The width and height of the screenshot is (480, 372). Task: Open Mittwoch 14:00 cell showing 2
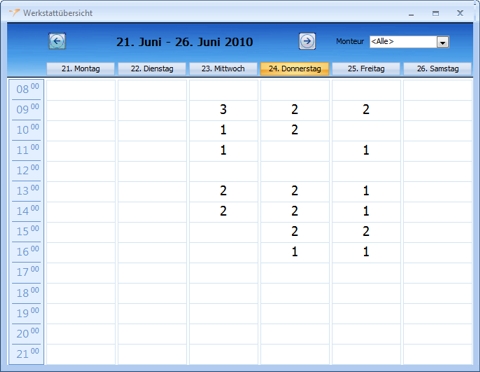coord(223,211)
